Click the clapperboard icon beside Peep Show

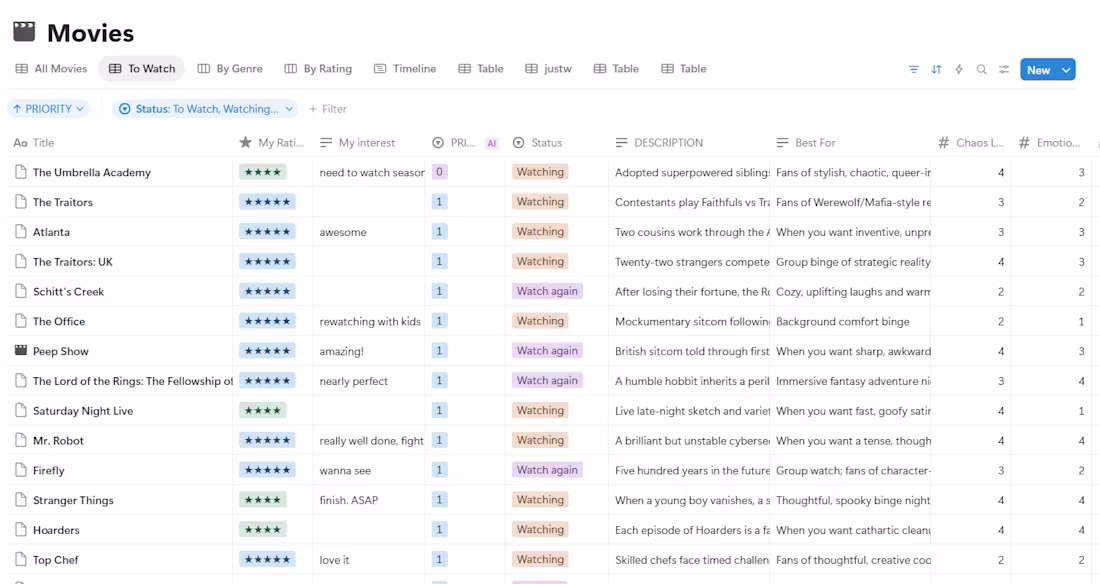[21, 350]
